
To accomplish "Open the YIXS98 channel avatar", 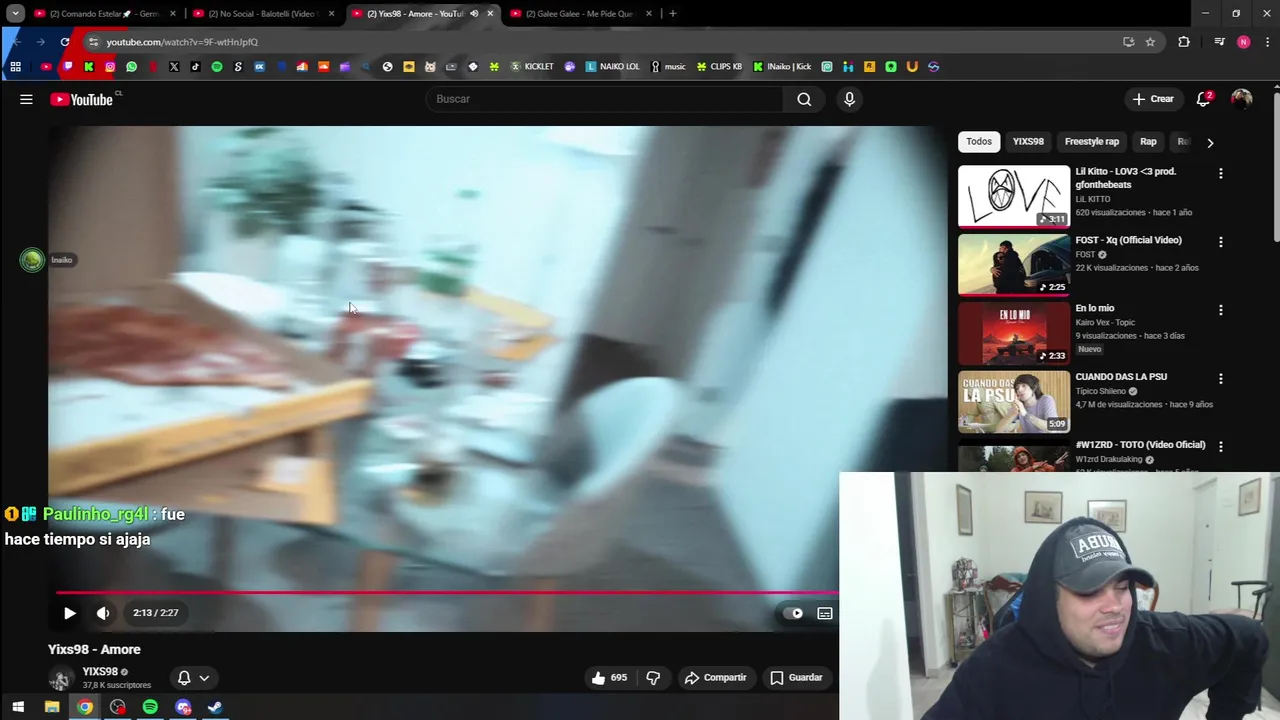I will pyautogui.click(x=61, y=679).
